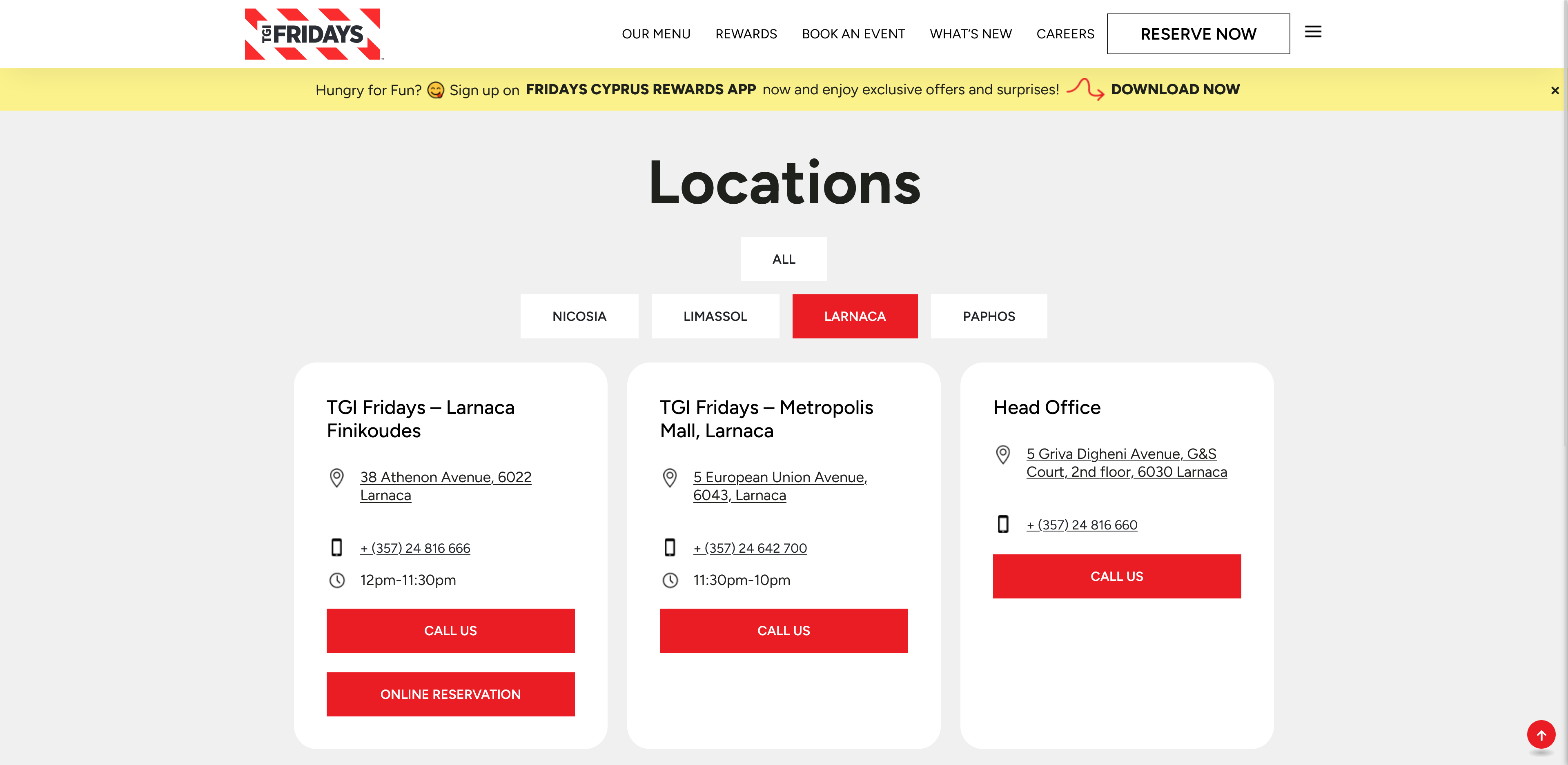Click the map pin icon on Finikoudes card

point(337,479)
